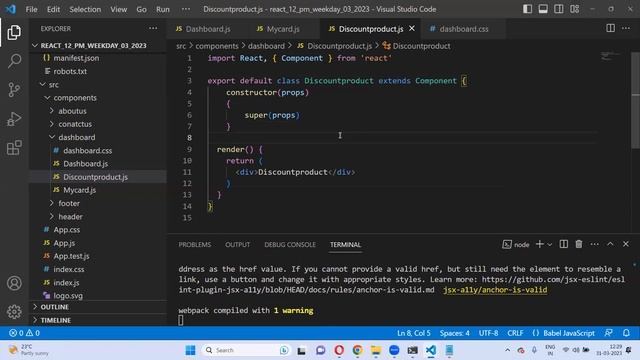Open the File menu
640x360 pixels.
31,9
